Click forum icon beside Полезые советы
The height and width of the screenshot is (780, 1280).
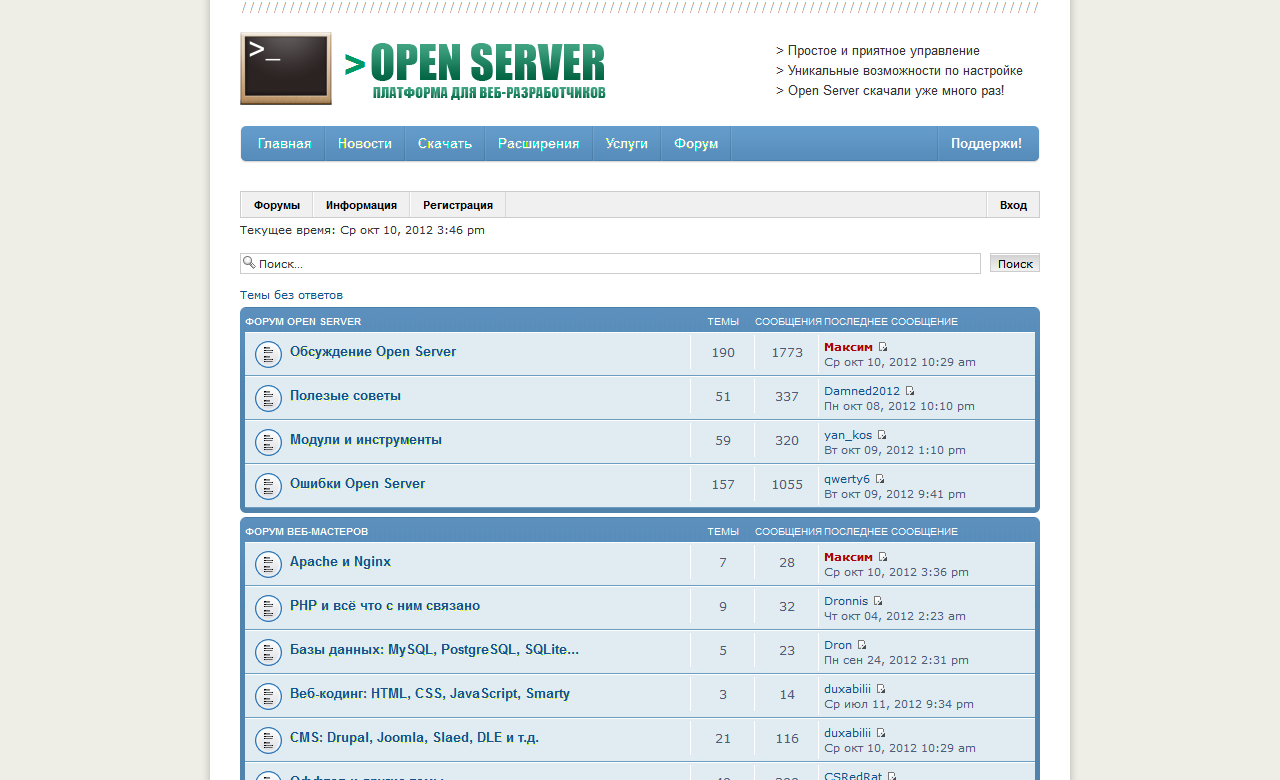[x=268, y=398]
